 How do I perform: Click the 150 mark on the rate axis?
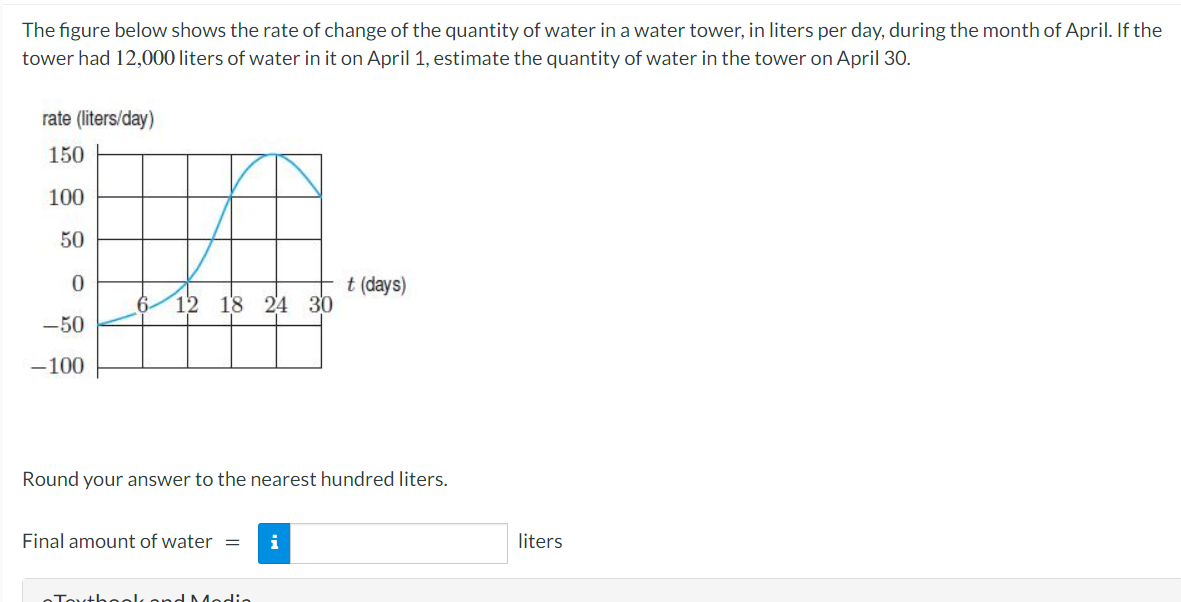67,155
